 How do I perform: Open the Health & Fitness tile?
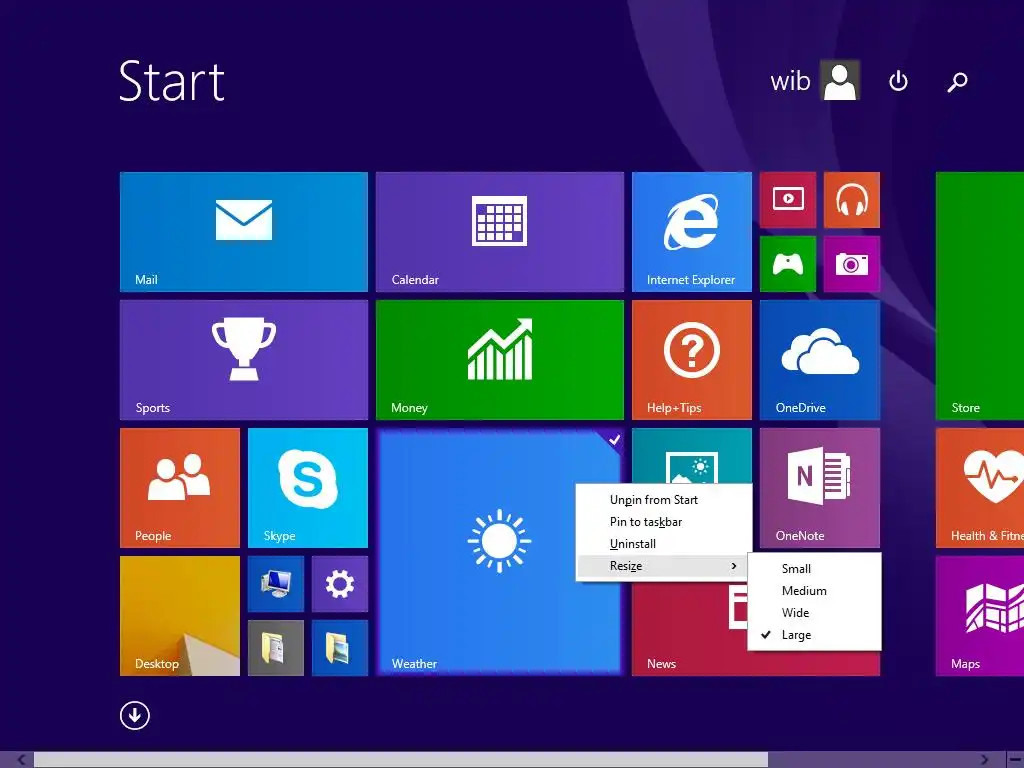coord(980,488)
